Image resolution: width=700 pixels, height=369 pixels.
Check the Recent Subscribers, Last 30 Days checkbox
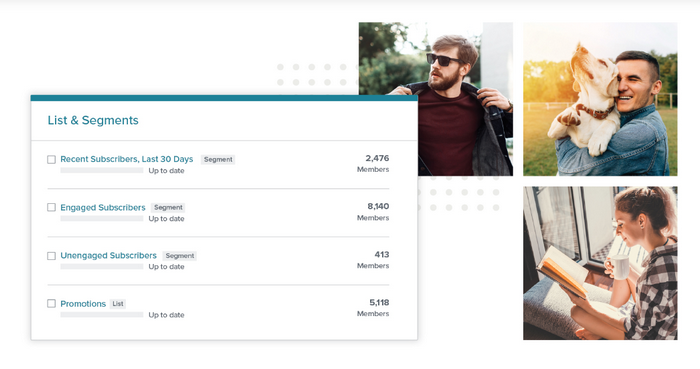[x=51, y=159]
